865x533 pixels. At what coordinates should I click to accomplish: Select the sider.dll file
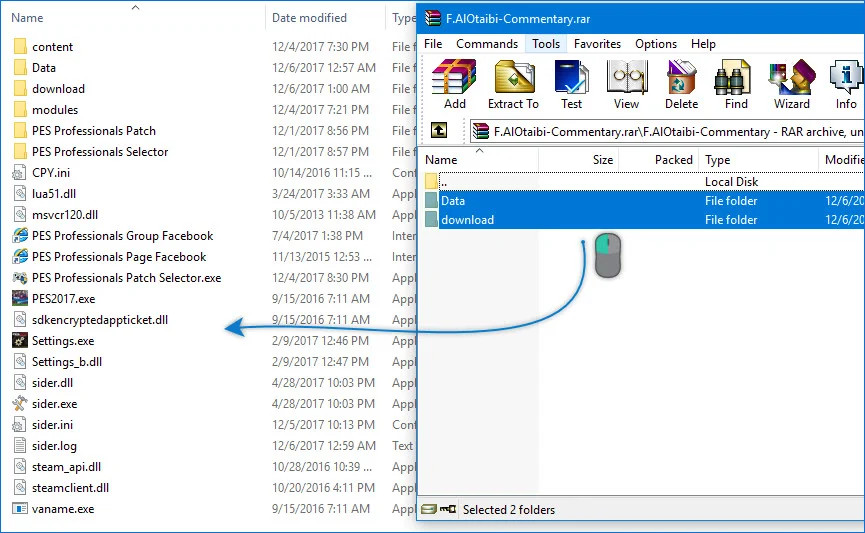point(52,382)
